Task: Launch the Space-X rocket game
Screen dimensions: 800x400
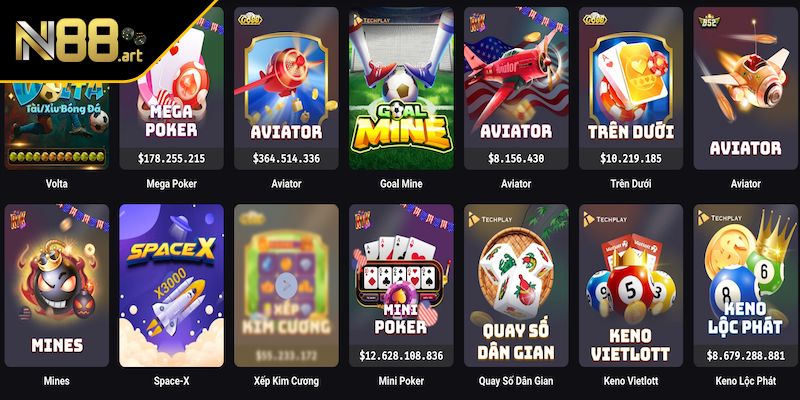Action: tap(171, 286)
